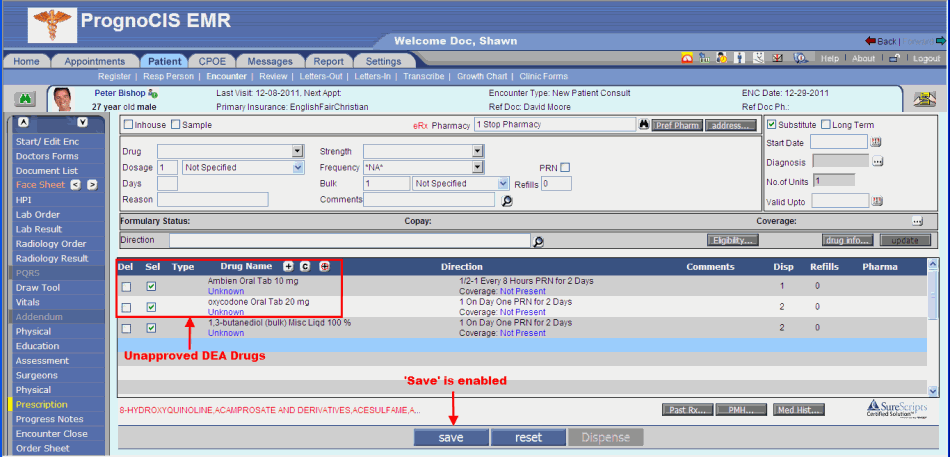Click the Face Sheet previous arrow
Image resolution: width=950 pixels, height=457 pixels.
pyautogui.click(x=76, y=185)
